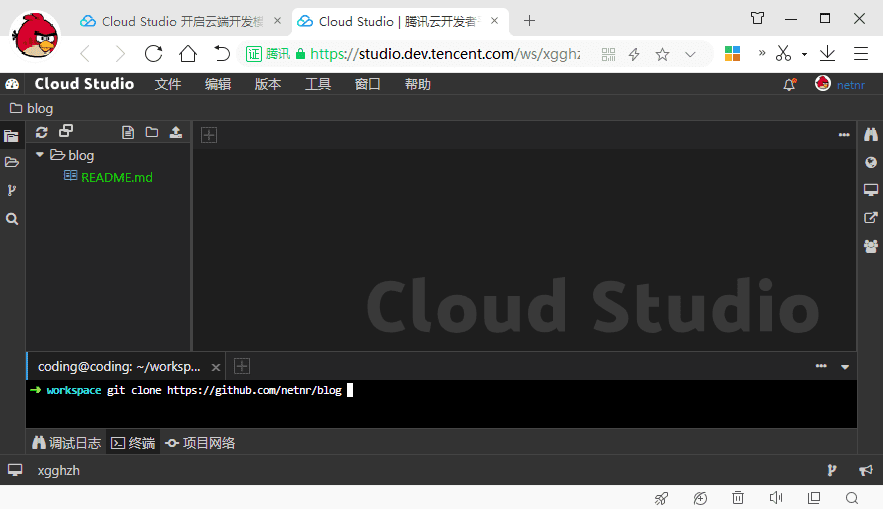Open the browser address bar dropdown chevron

point(690,54)
